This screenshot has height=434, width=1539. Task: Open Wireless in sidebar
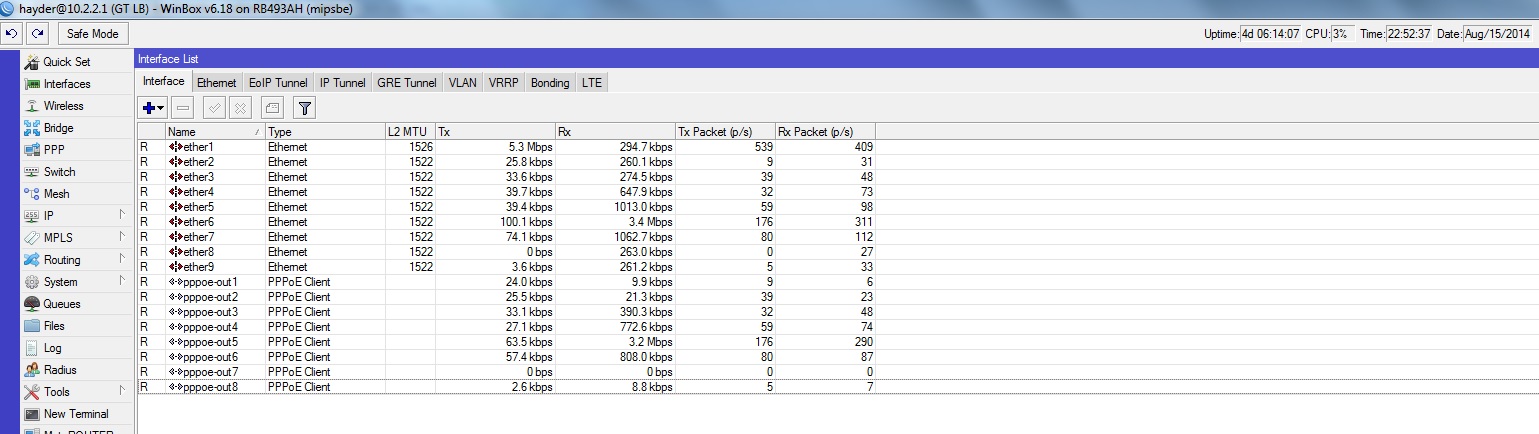click(78, 106)
